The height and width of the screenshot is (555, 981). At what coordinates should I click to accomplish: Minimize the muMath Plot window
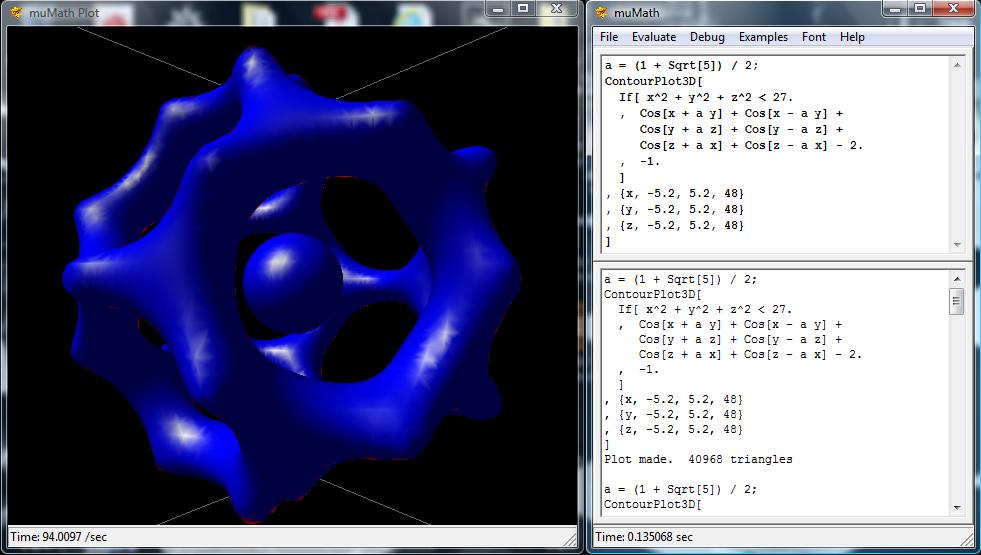coord(498,8)
